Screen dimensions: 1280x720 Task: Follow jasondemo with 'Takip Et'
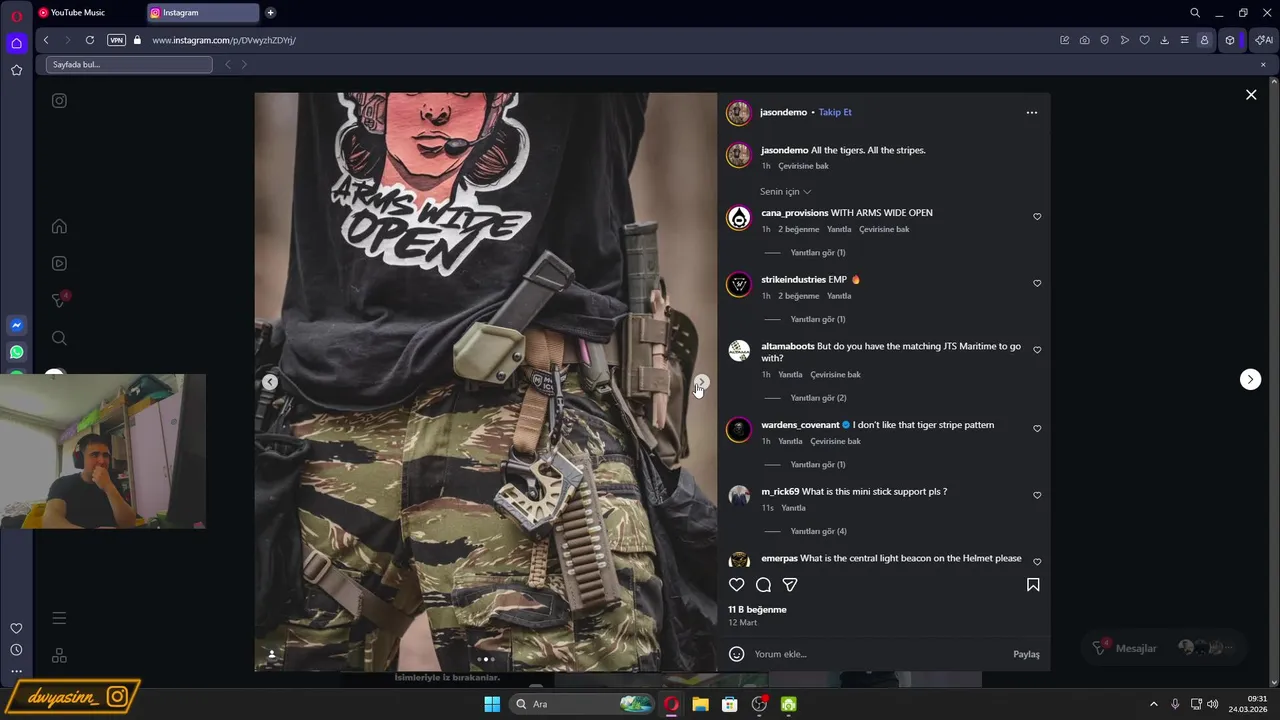point(835,113)
